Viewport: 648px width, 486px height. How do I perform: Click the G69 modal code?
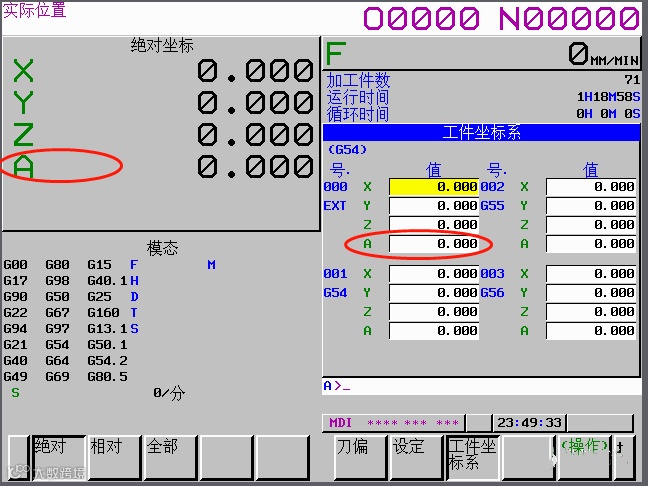pyautogui.click(x=57, y=377)
